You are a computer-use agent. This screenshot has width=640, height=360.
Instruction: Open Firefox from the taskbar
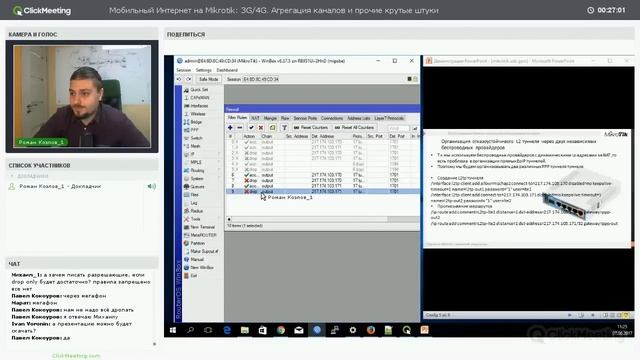tap(371, 330)
